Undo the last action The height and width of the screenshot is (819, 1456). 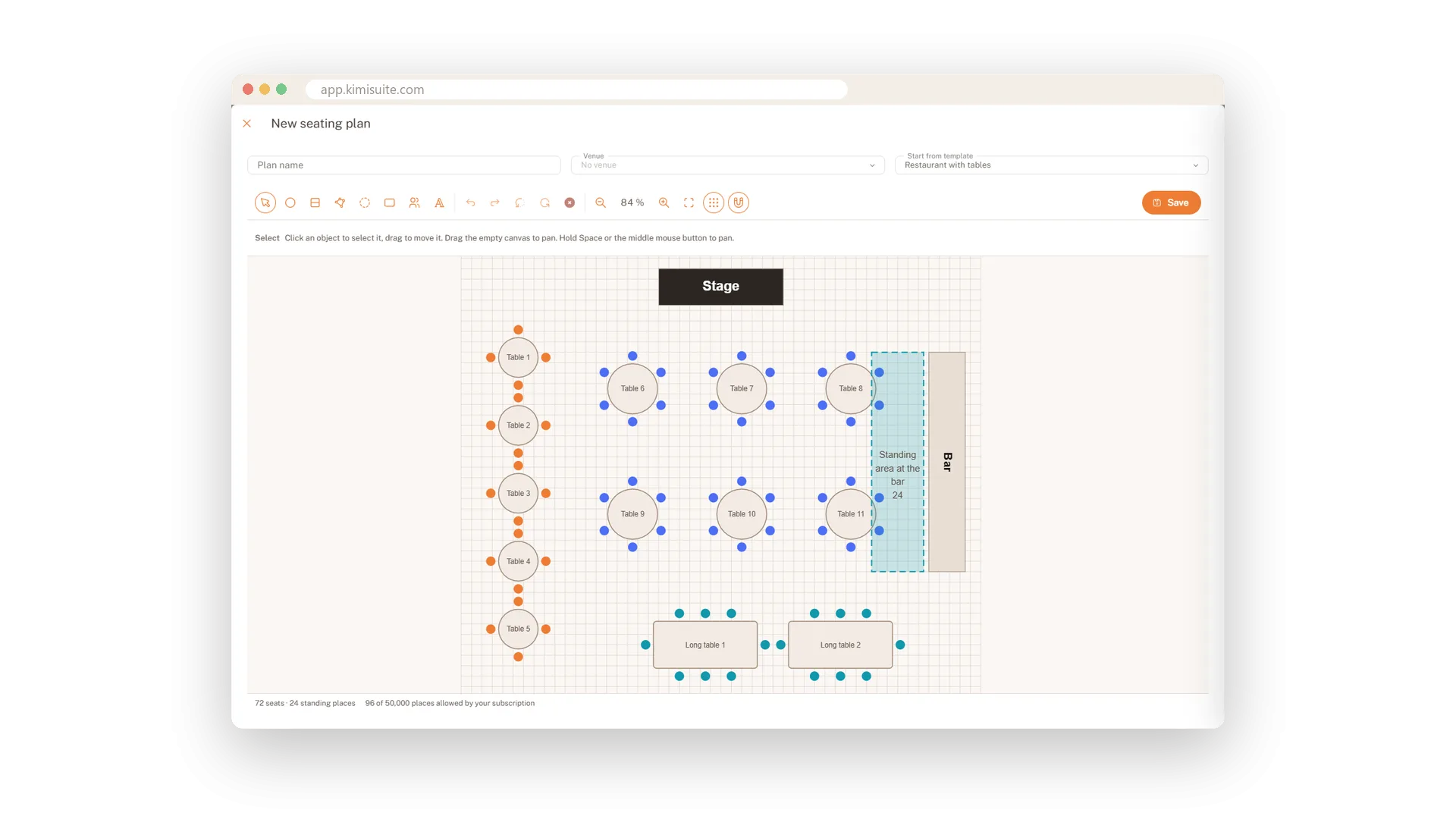point(470,202)
